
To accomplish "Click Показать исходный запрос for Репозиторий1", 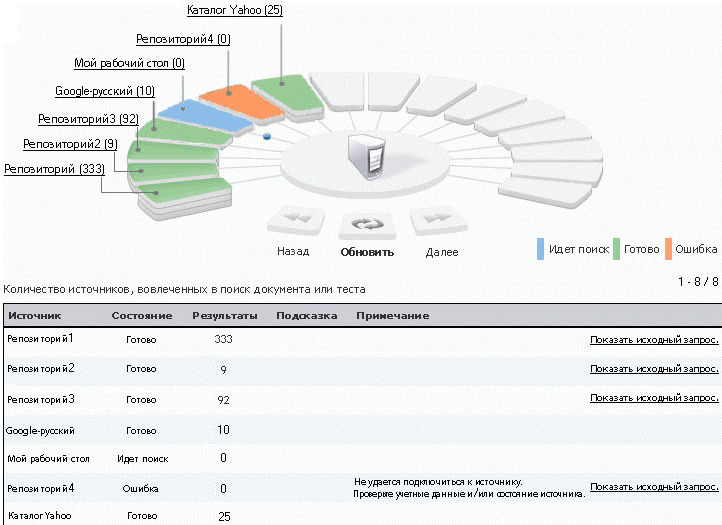I will [x=654, y=340].
